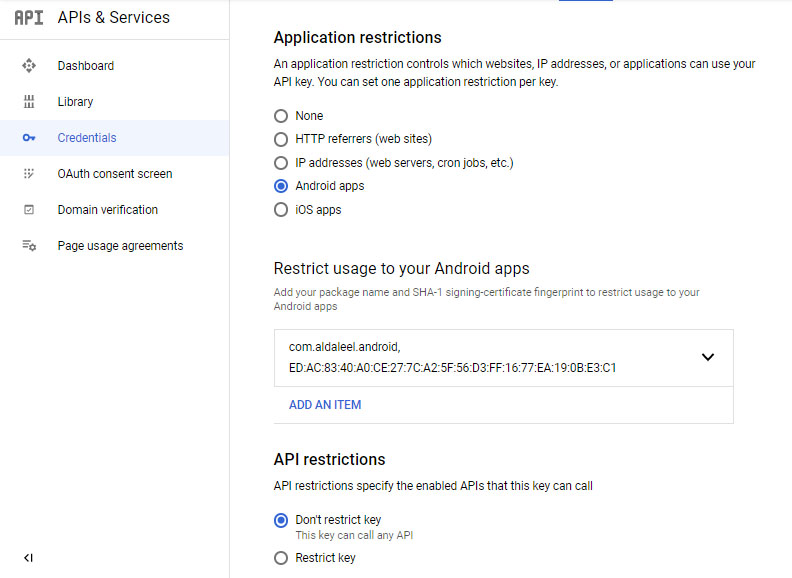Collapse the sidebar navigation panel

click(x=28, y=558)
